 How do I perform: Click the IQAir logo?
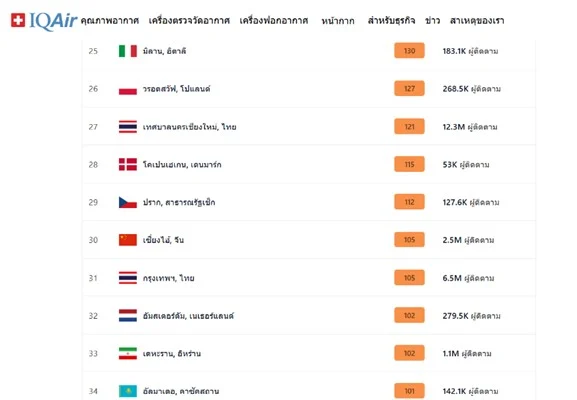(x=44, y=21)
